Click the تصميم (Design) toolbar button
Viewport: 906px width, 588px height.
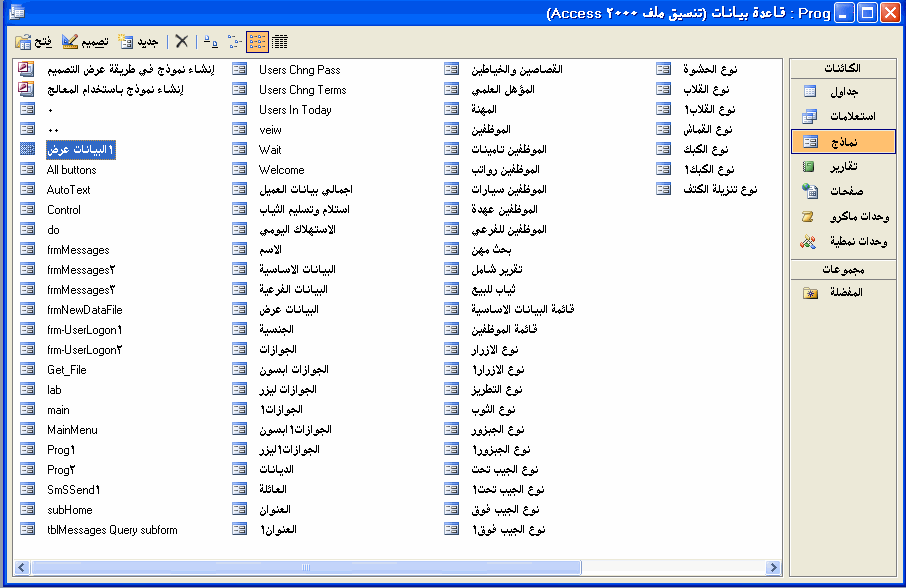tap(85, 42)
